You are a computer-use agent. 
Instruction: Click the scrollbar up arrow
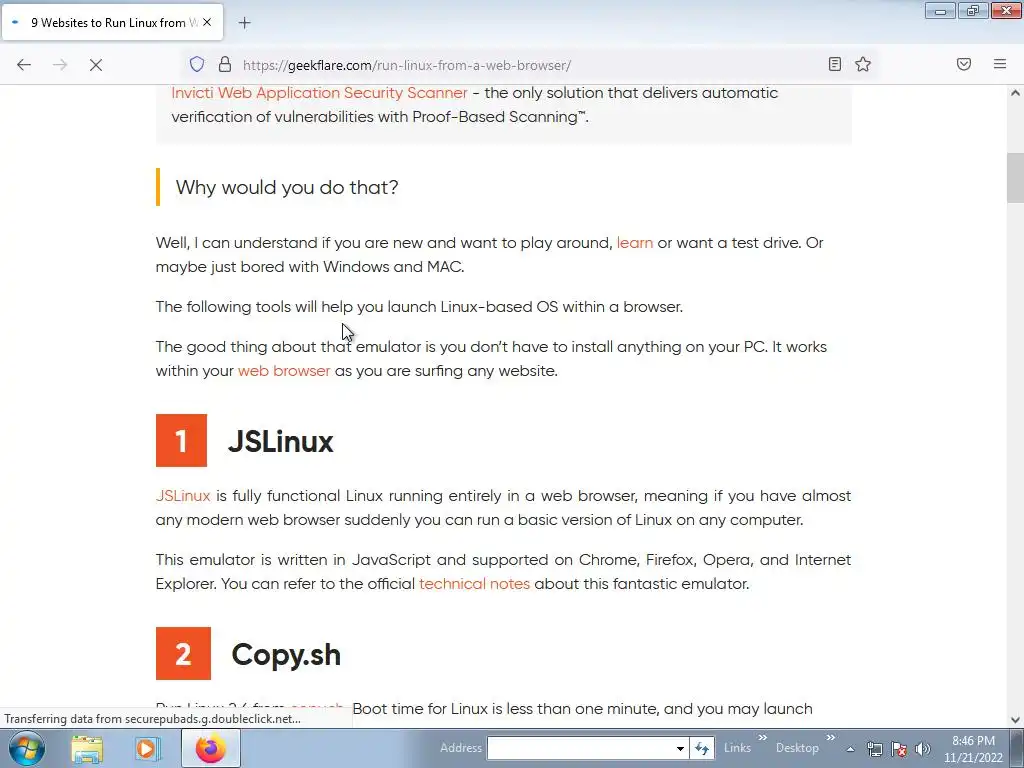click(1015, 93)
